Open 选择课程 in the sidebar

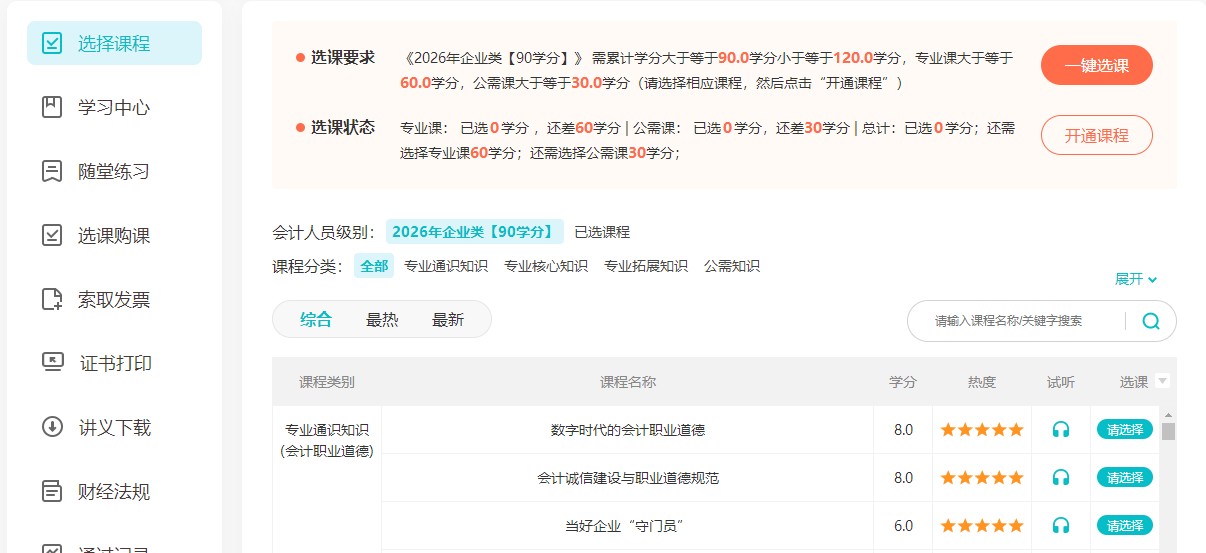pos(114,43)
